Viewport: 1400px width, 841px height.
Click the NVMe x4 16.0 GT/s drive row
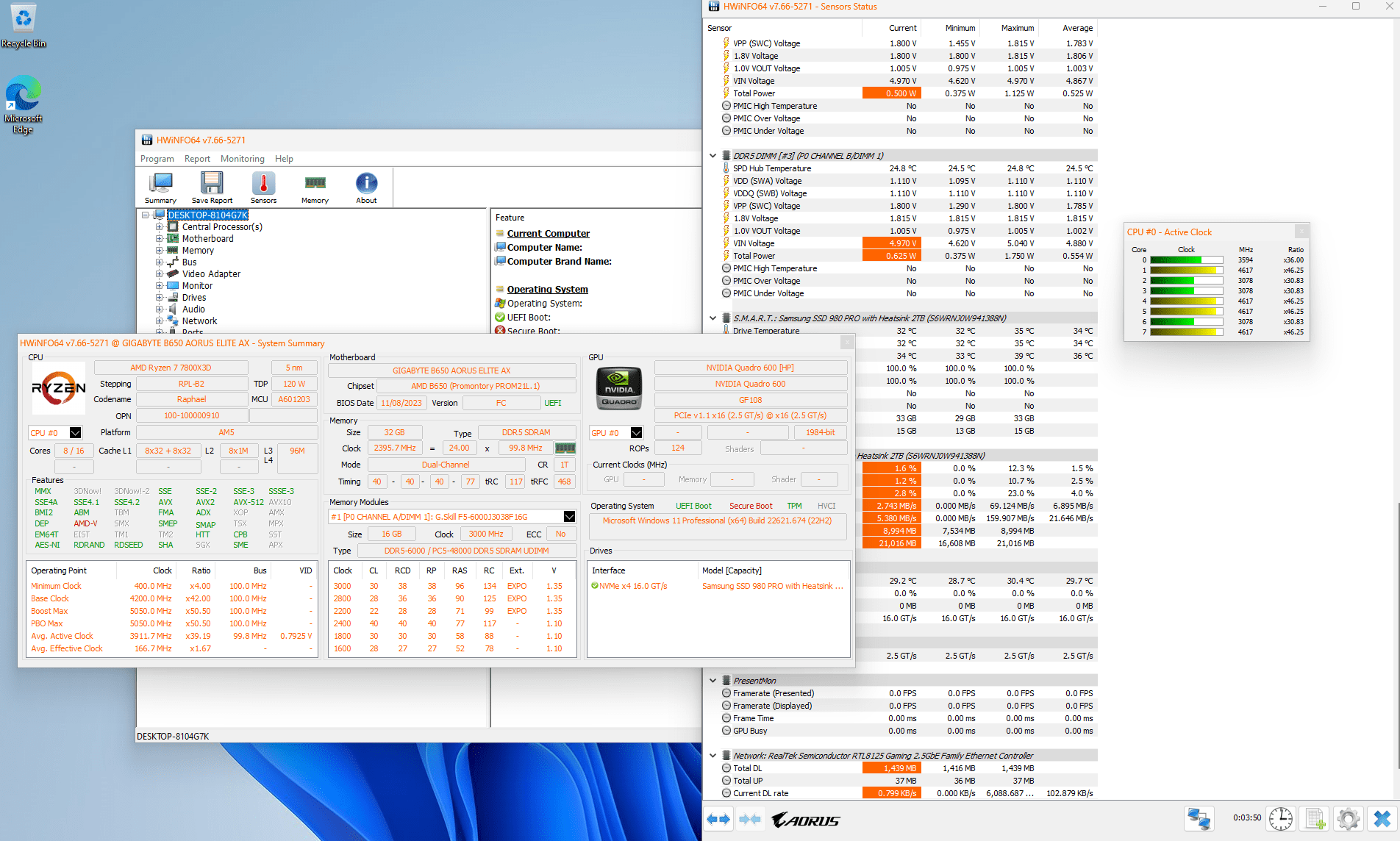718,586
